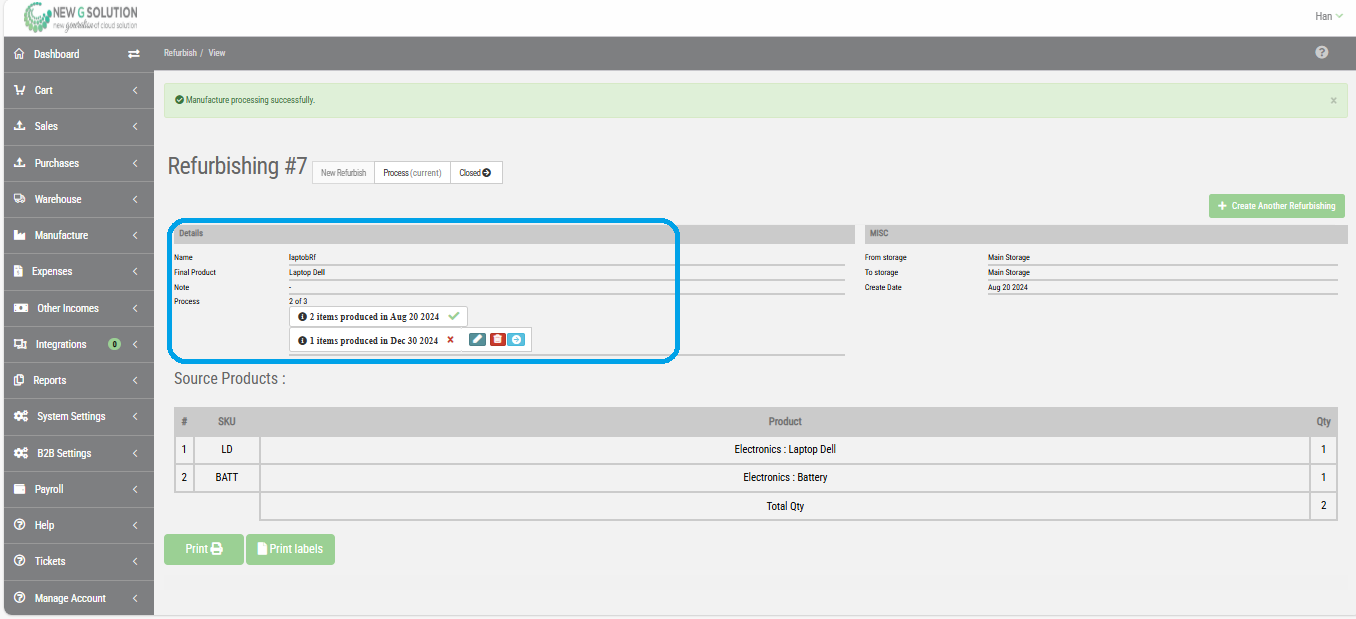
Task: Click the blue arrow proceed icon
Action: [x=516, y=340]
